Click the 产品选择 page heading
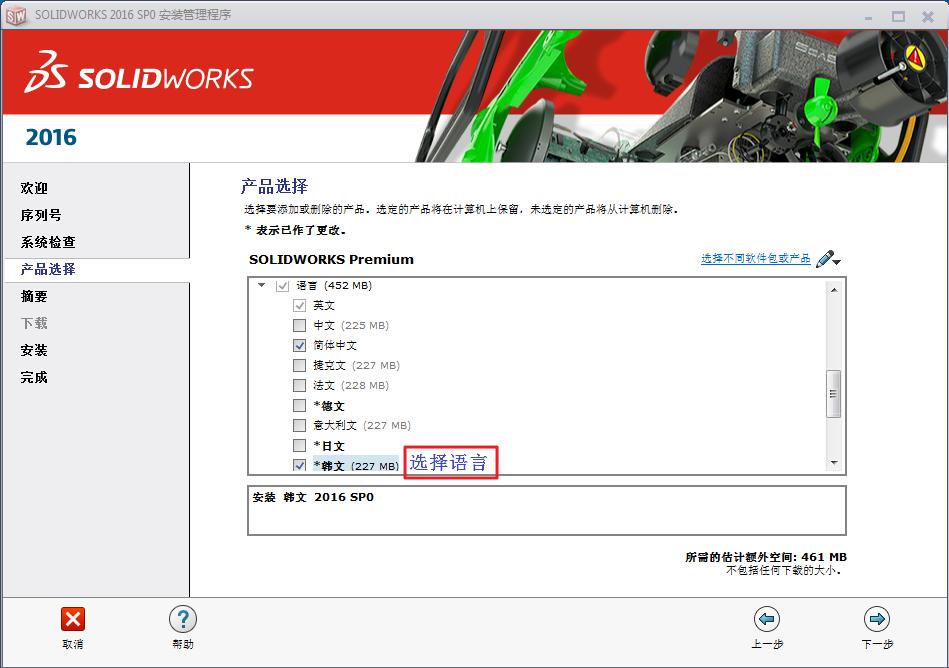This screenshot has width=949, height=668. [274, 186]
